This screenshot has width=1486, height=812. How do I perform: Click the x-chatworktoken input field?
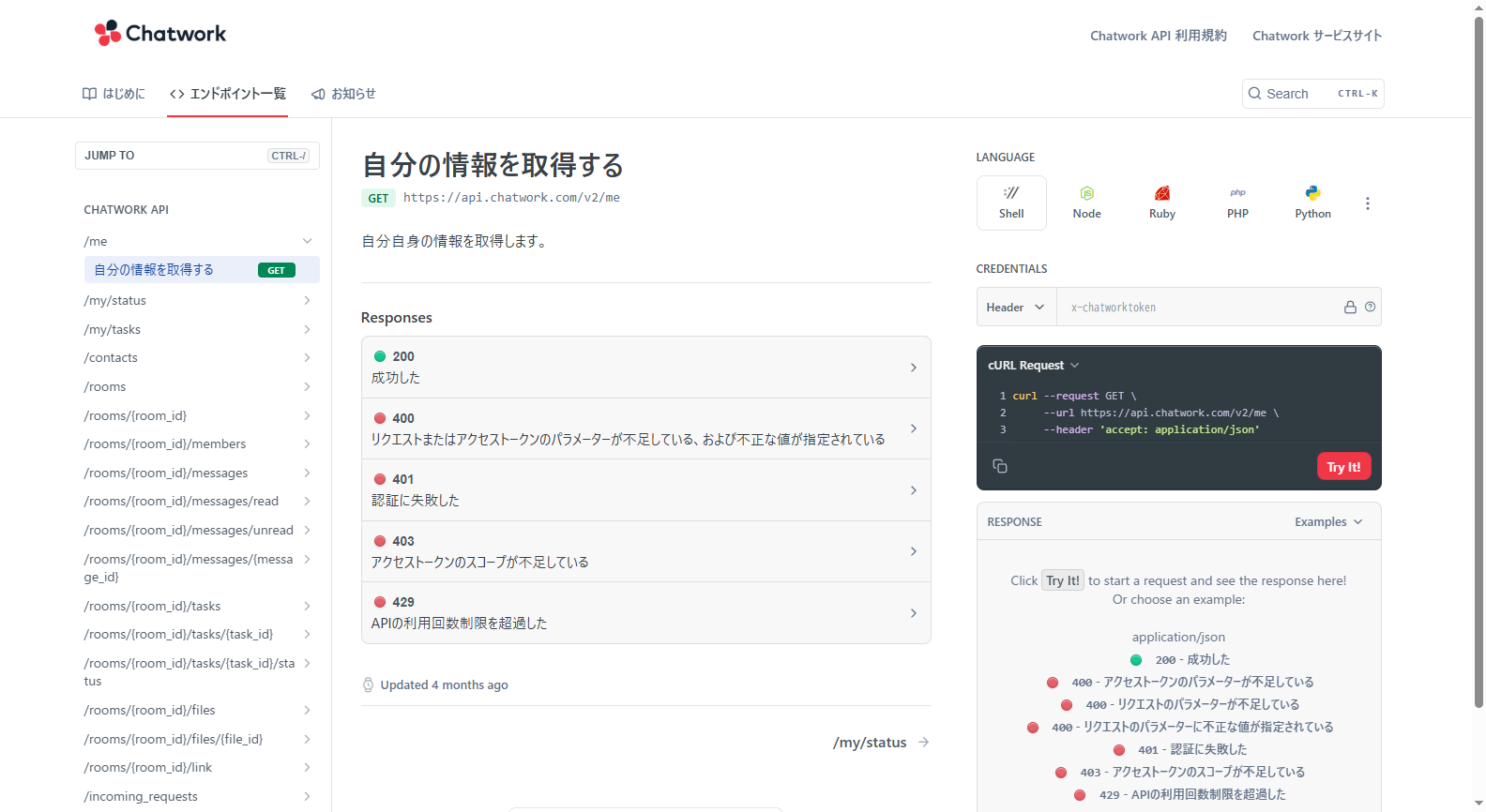point(1201,308)
